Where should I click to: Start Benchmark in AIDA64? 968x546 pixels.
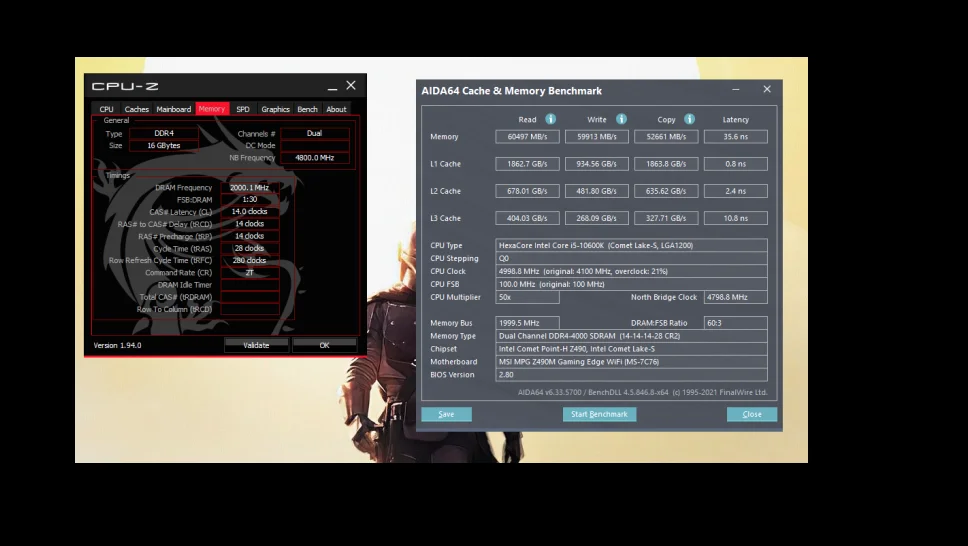click(599, 414)
